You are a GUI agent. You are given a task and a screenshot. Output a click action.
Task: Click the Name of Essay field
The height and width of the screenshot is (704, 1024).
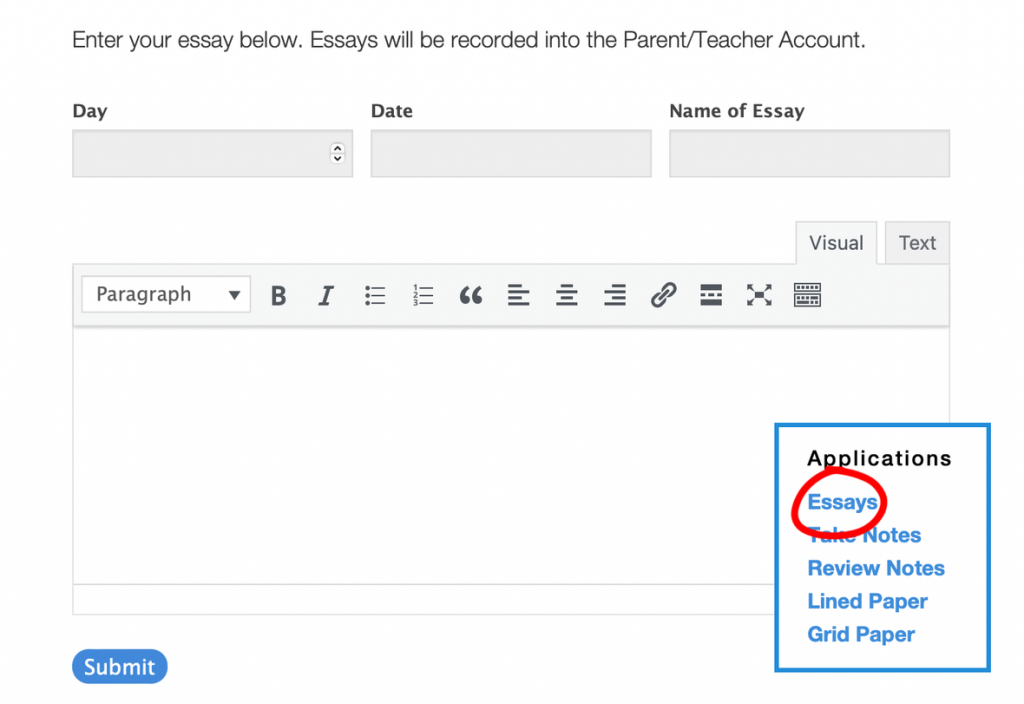[809, 154]
